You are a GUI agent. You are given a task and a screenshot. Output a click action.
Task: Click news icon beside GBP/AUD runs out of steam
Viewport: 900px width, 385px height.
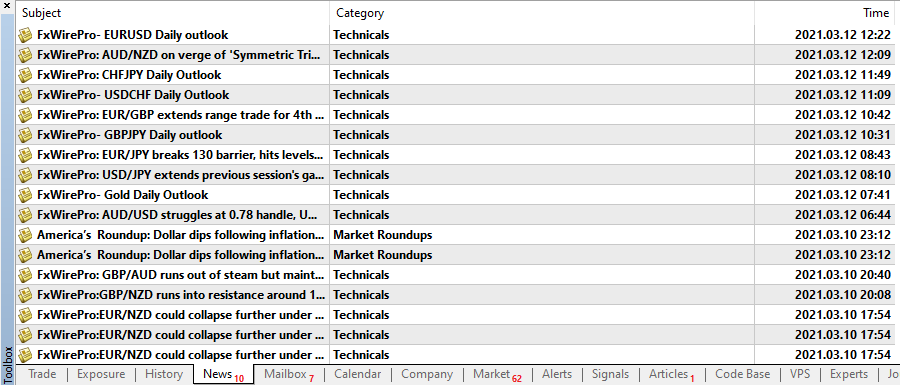25,275
